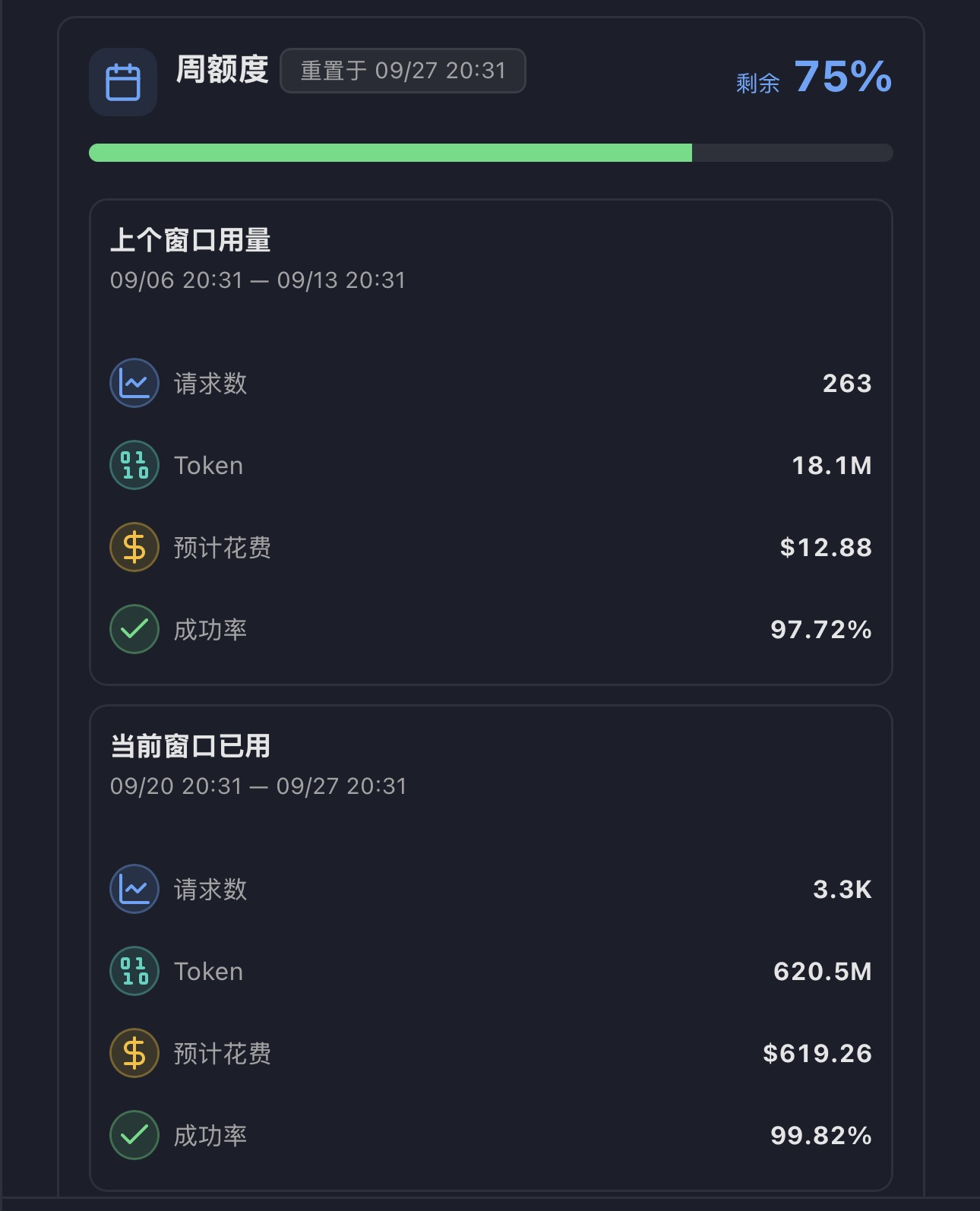The width and height of the screenshot is (980, 1211).
Task: Click the 请求数 chart icon in 当前窗口已用
Action: [134, 889]
